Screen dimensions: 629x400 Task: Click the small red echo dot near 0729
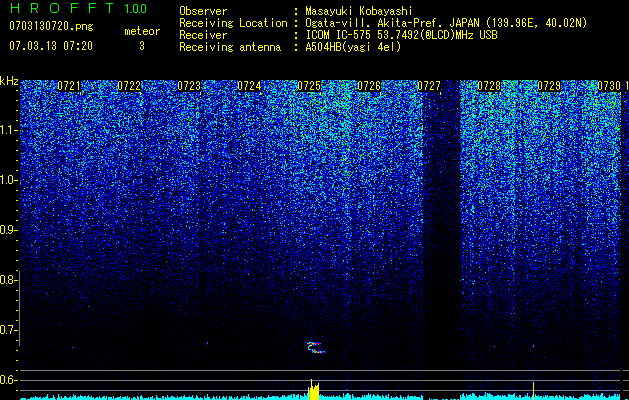point(534,345)
